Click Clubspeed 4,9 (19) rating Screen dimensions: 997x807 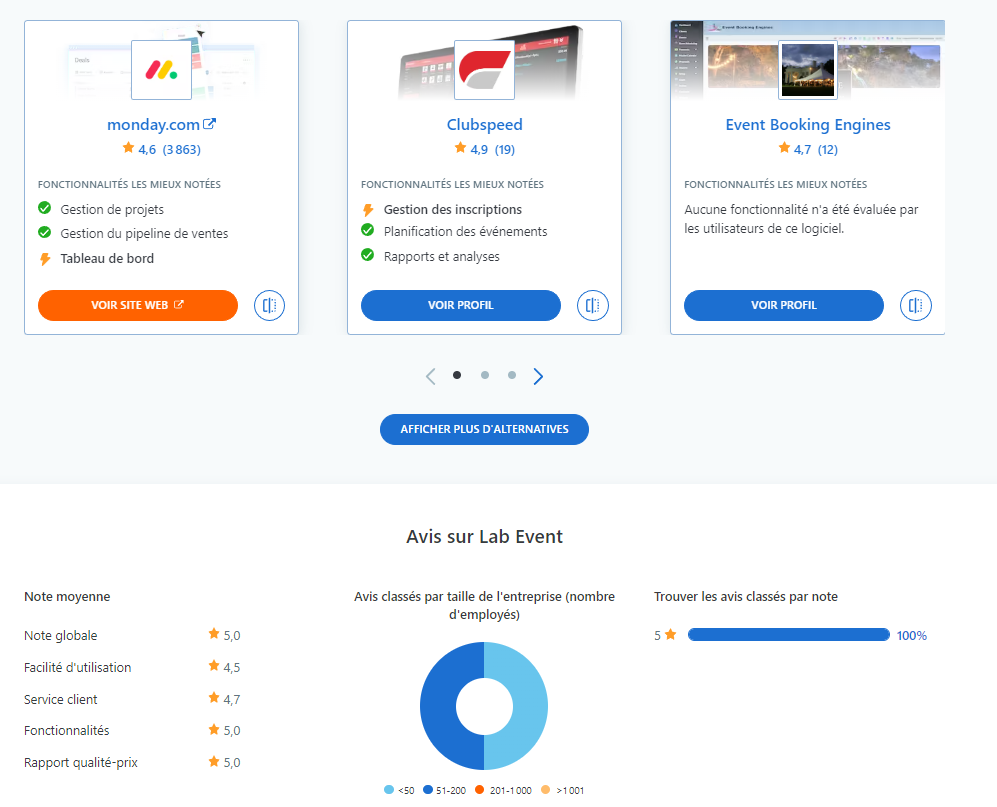[x=485, y=149]
